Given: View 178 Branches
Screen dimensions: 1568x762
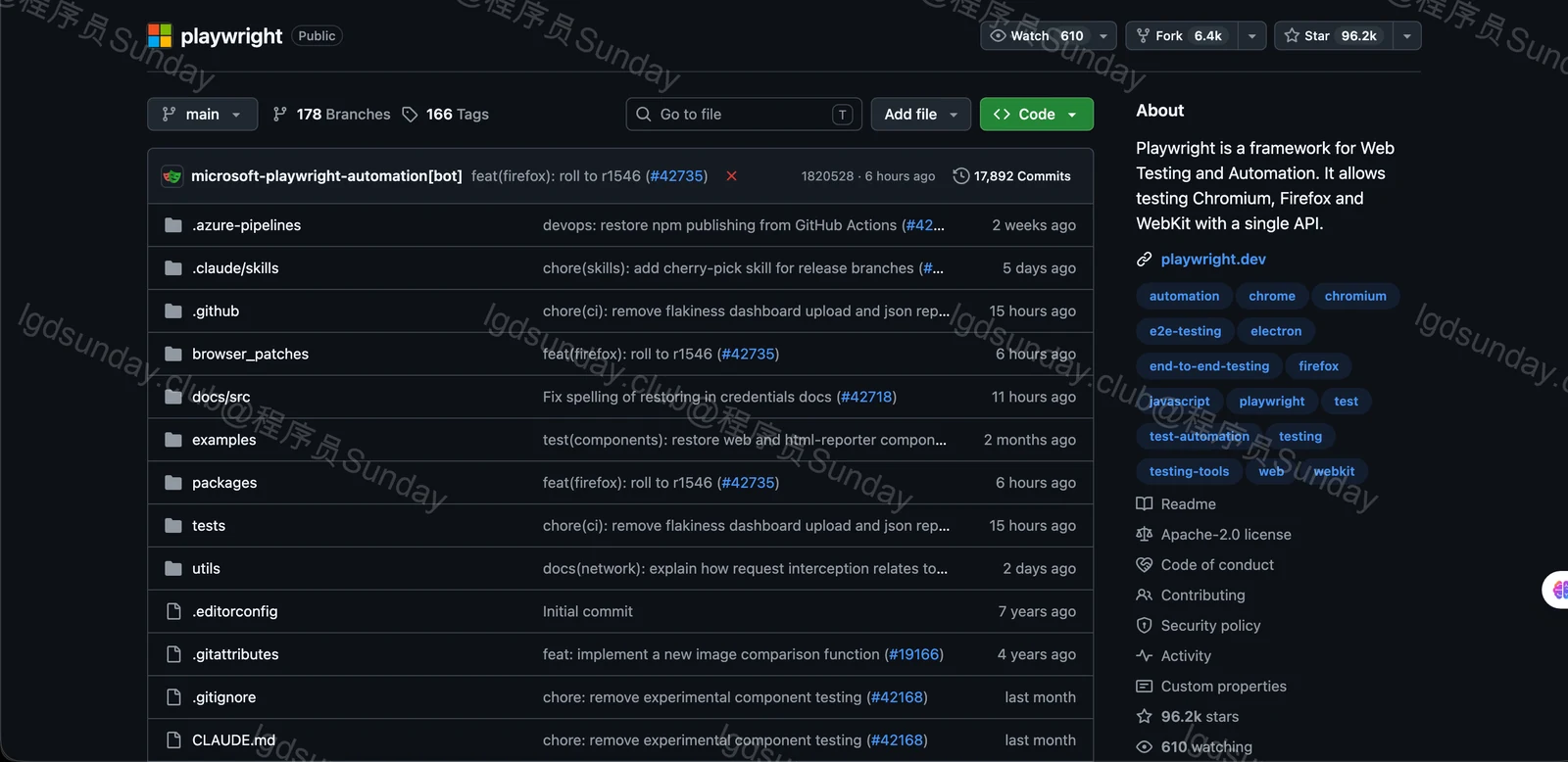Looking at the screenshot, I should [331, 115].
